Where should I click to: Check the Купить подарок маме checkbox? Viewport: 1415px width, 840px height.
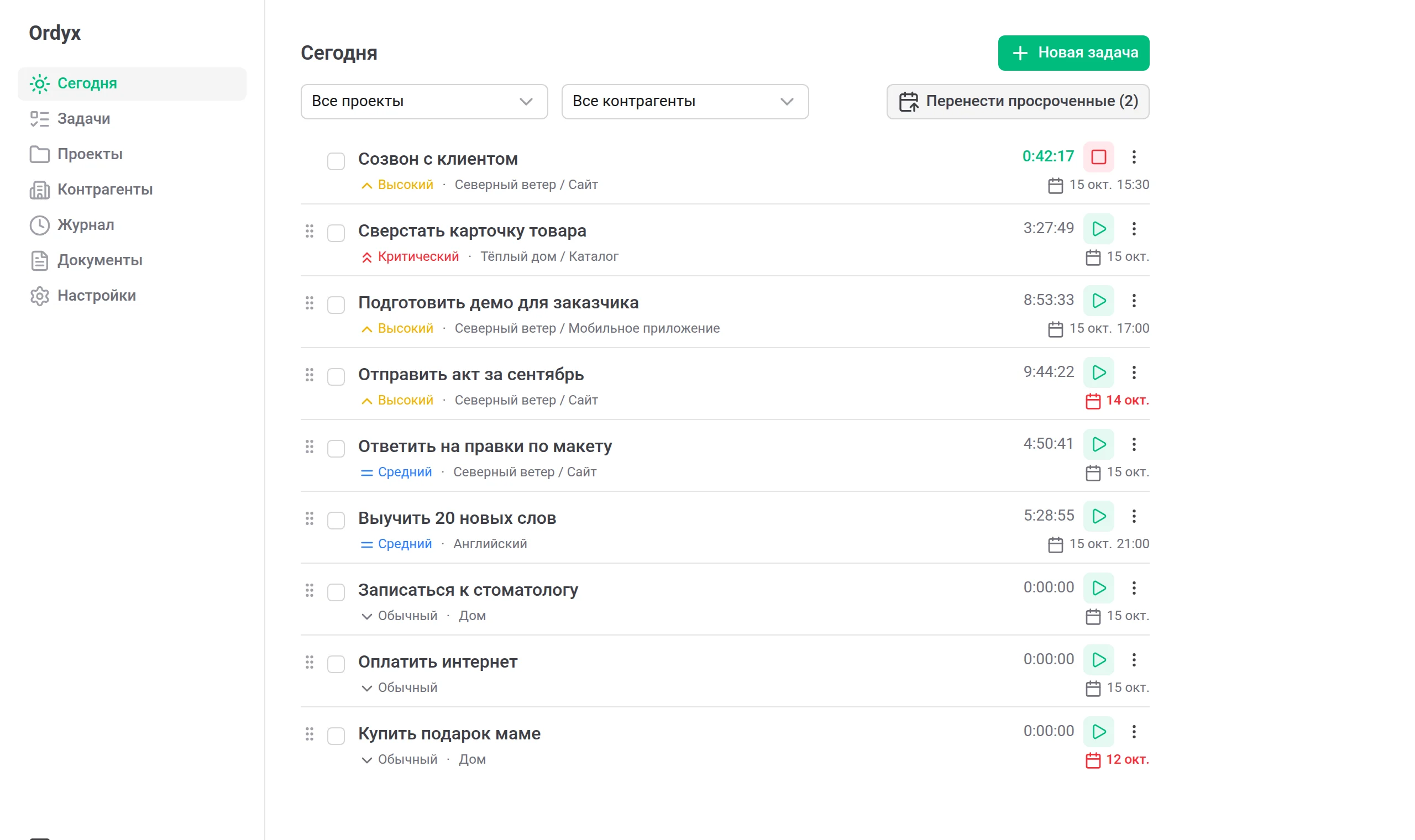(336, 737)
